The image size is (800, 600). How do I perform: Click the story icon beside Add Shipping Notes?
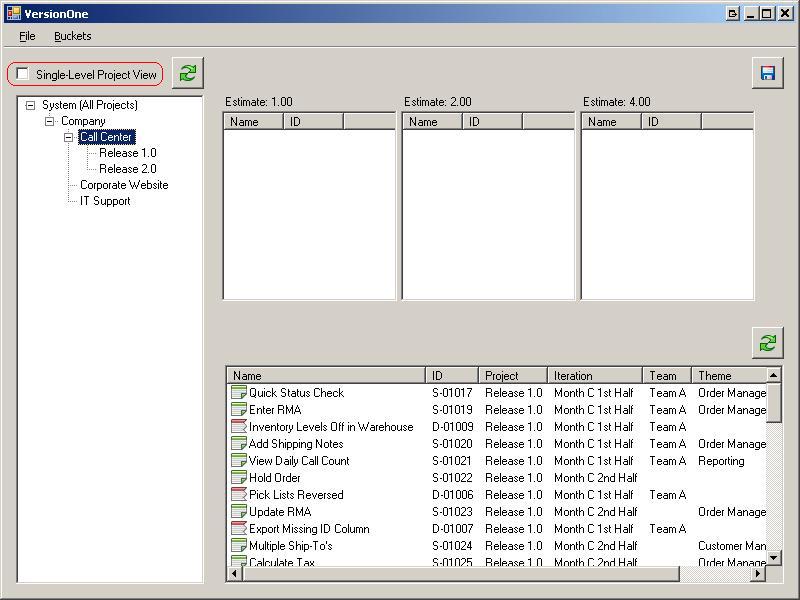[239, 443]
